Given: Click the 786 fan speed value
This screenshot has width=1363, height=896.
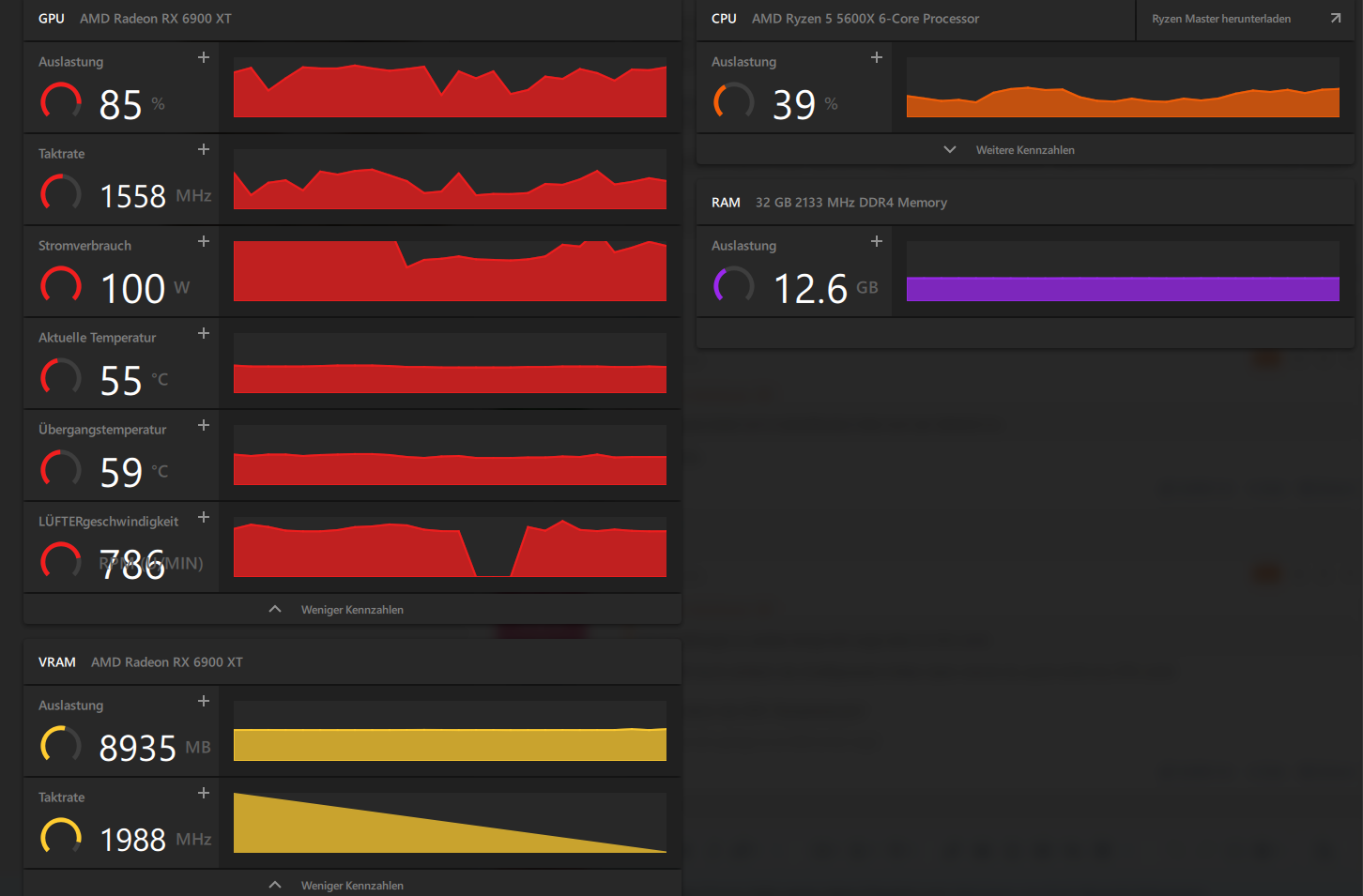Looking at the screenshot, I should pyautogui.click(x=132, y=565).
